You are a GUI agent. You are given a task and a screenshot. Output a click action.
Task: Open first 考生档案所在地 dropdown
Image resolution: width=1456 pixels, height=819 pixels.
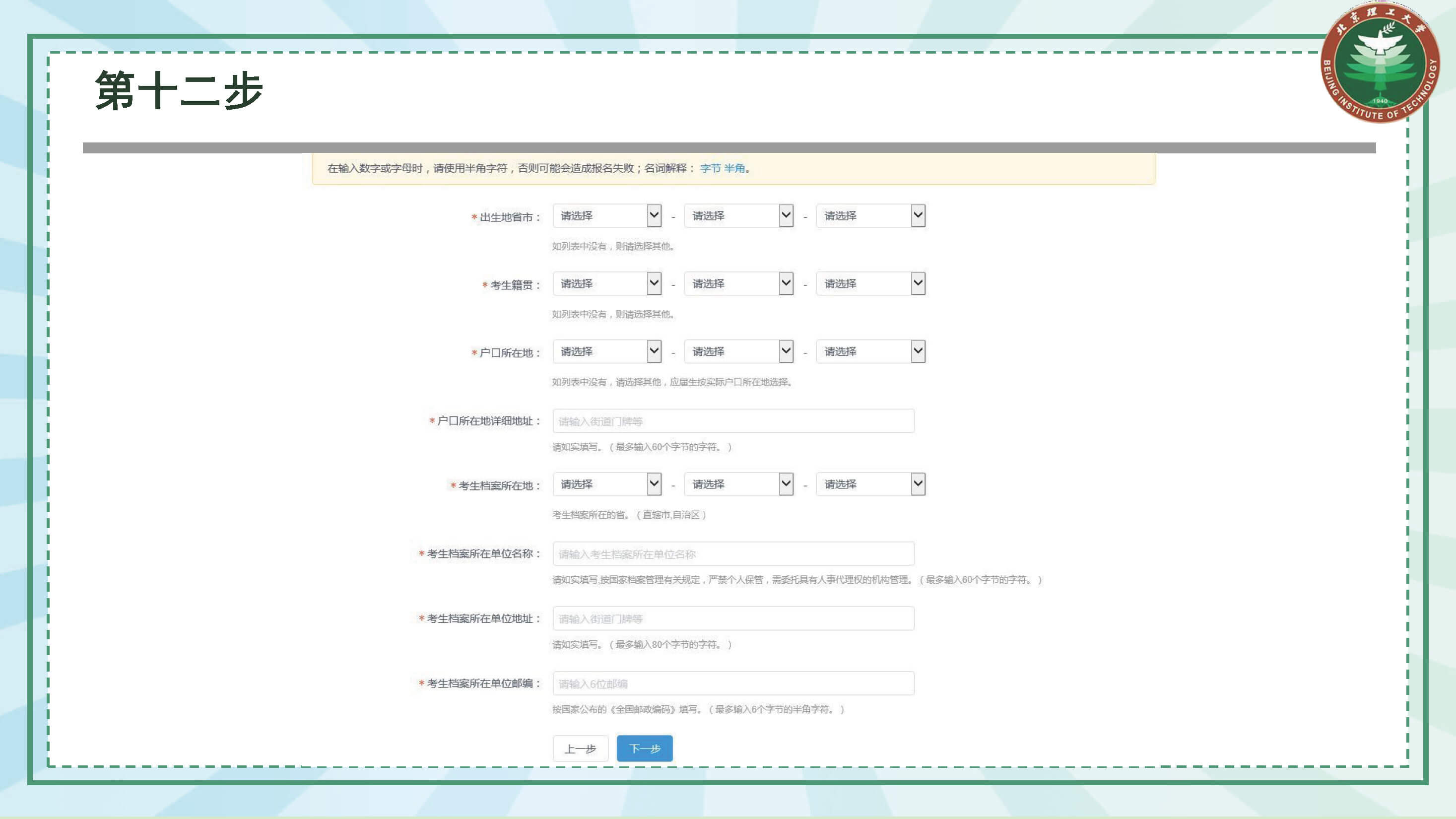click(606, 484)
